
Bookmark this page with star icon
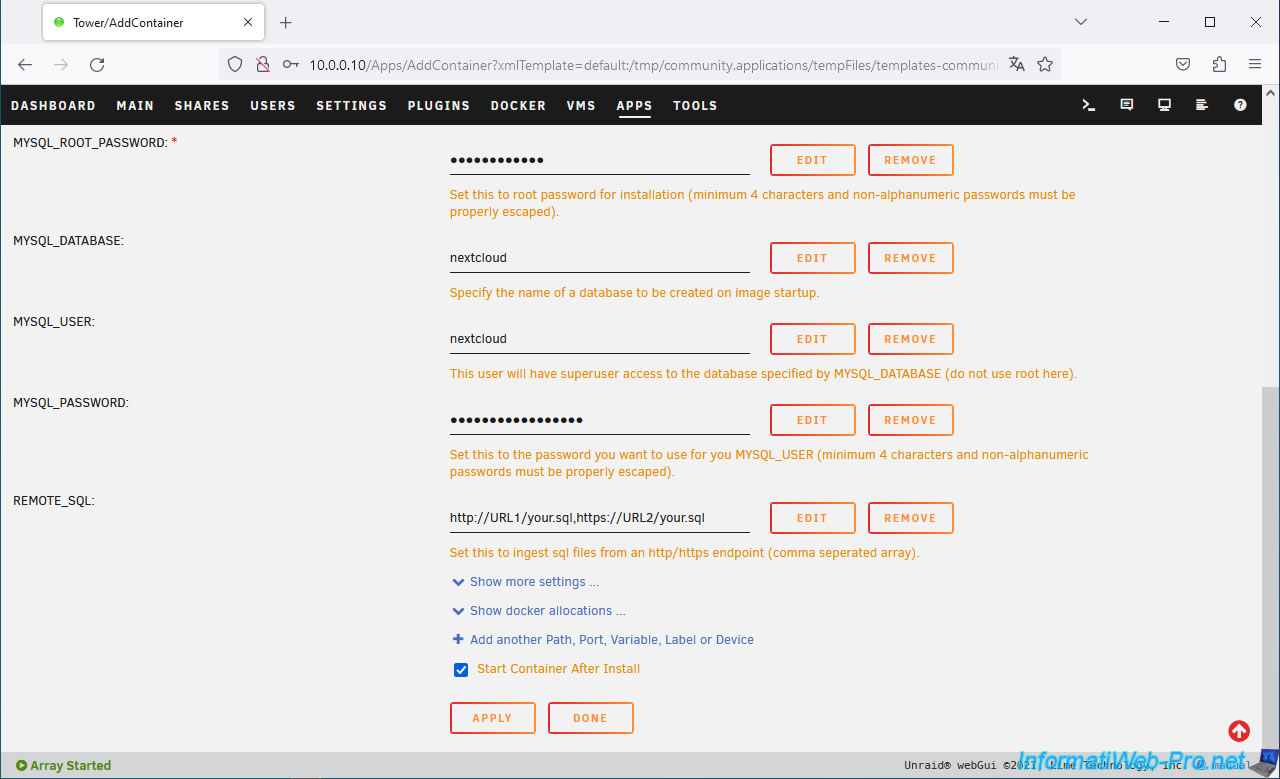[x=1045, y=64]
